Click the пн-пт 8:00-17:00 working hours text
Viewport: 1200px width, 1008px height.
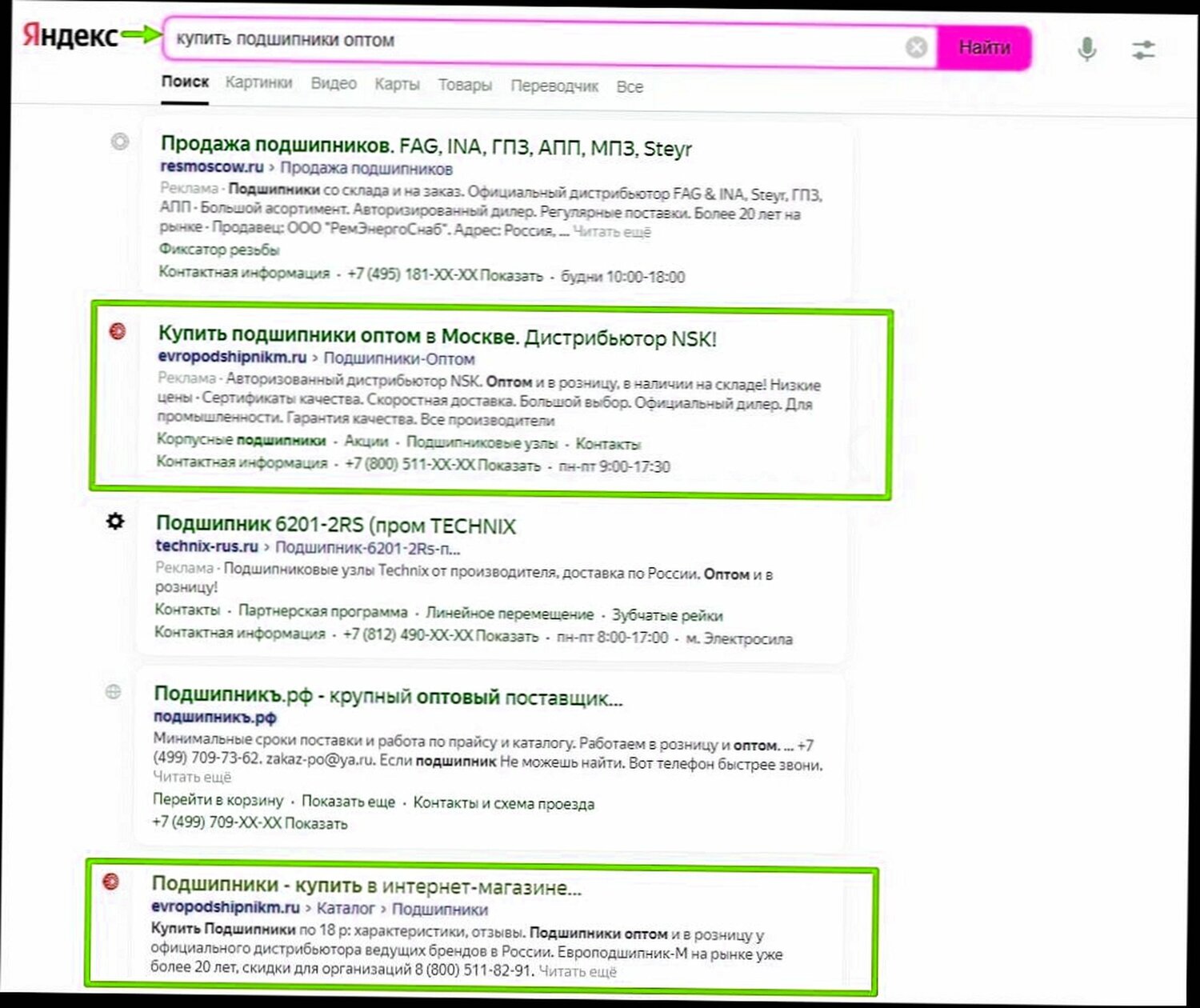[612, 638]
